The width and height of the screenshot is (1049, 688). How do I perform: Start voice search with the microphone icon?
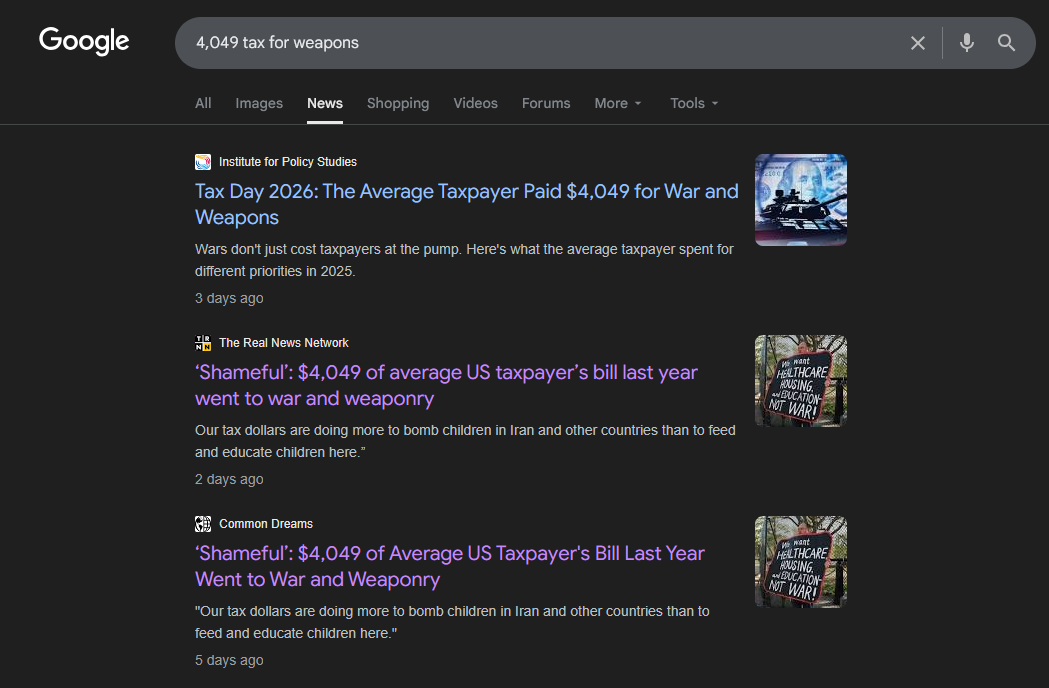tap(966, 43)
